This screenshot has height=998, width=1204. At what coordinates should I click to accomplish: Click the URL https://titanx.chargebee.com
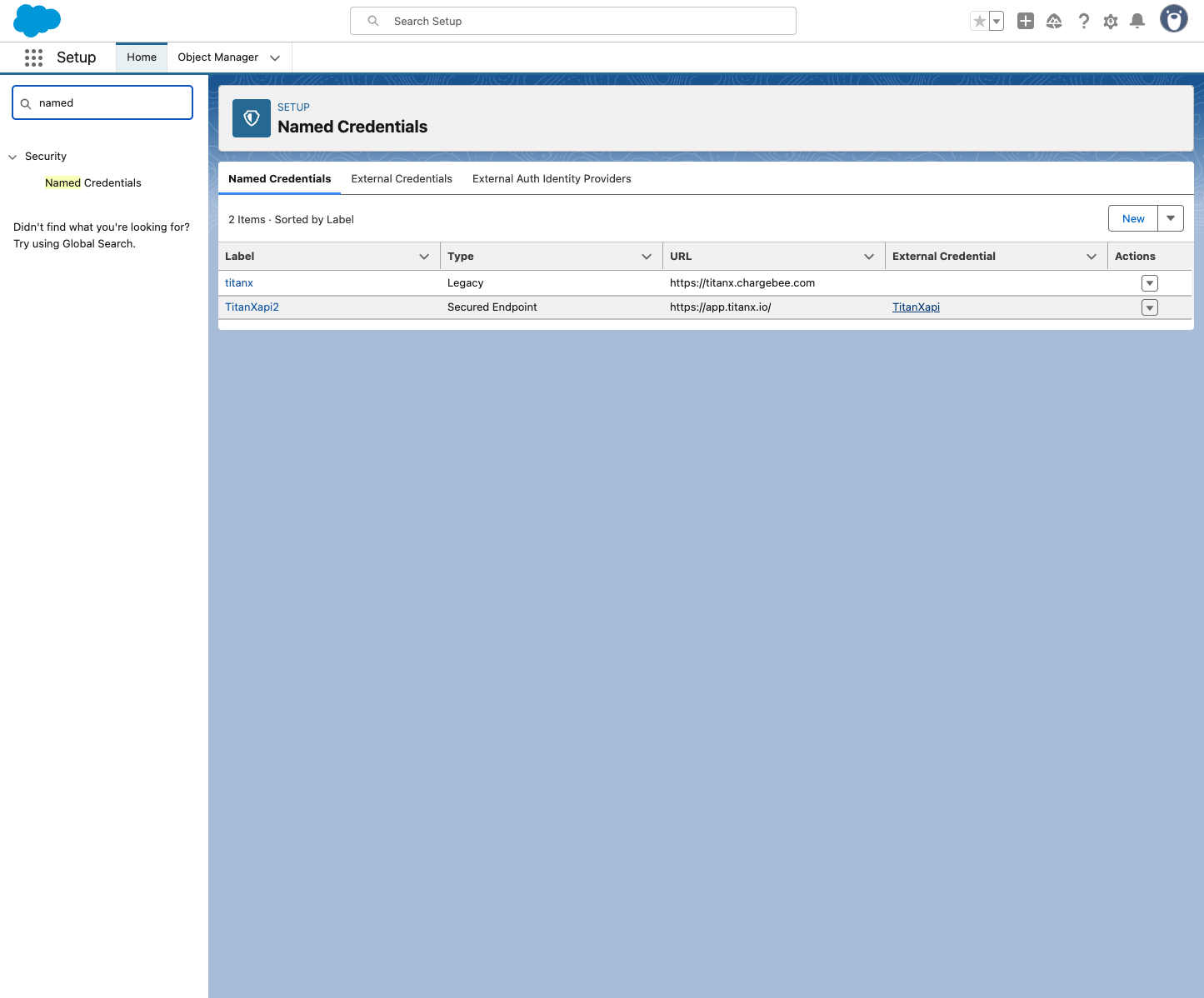pos(742,283)
